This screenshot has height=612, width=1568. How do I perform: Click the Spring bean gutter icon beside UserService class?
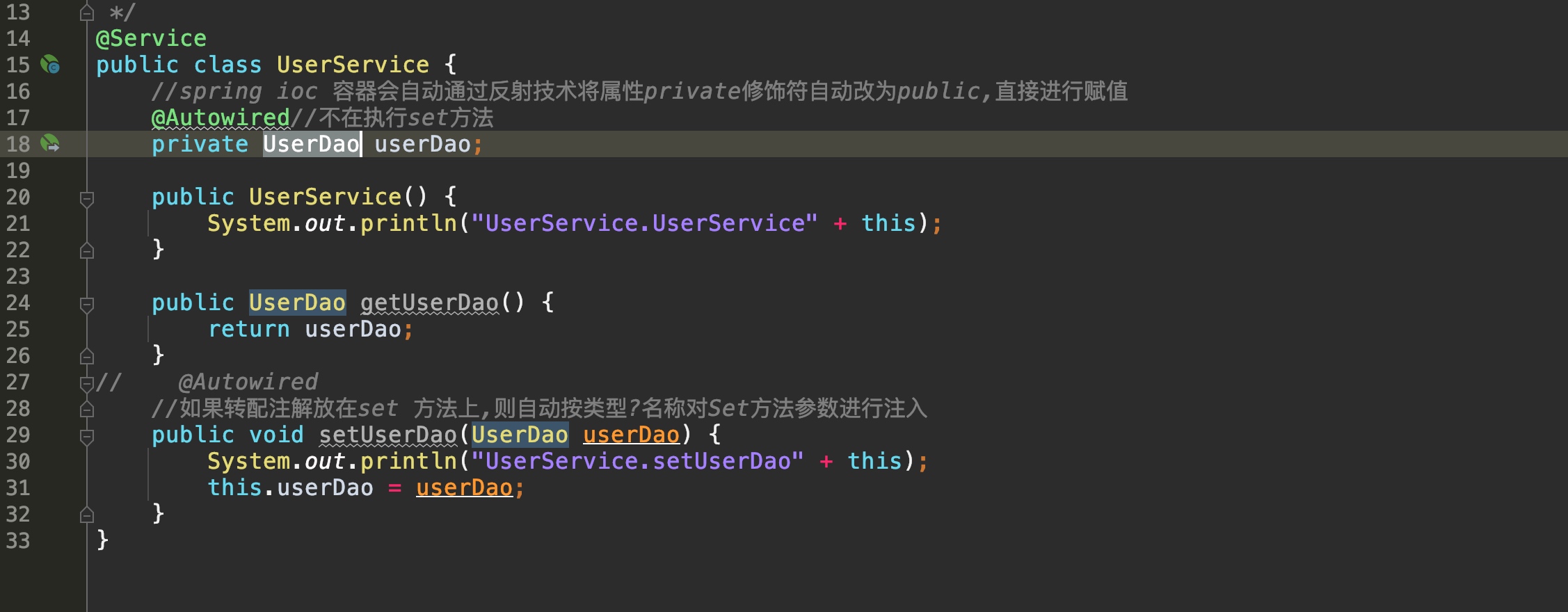coord(50,65)
